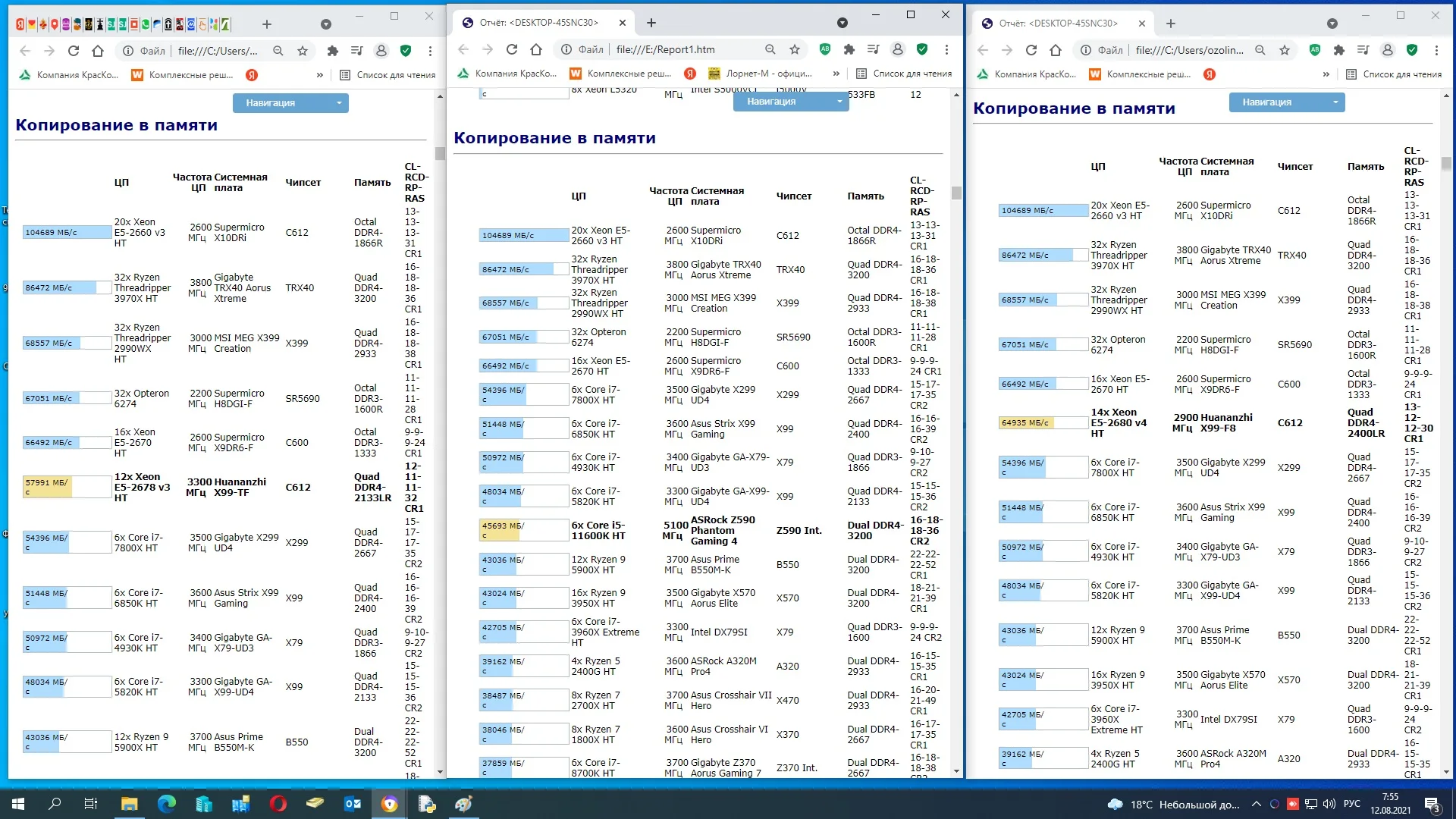Image resolution: width=1456 pixels, height=819 pixels.
Task: Open profile avatar icon in middle window
Action: tap(898, 49)
